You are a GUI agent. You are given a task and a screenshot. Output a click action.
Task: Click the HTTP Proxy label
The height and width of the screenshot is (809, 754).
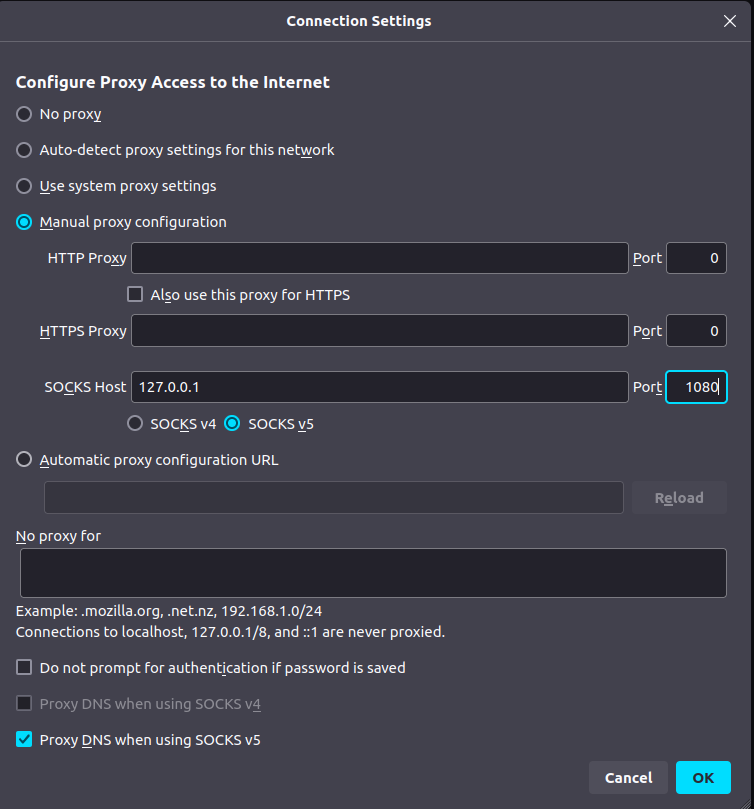[x=87, y=258]
